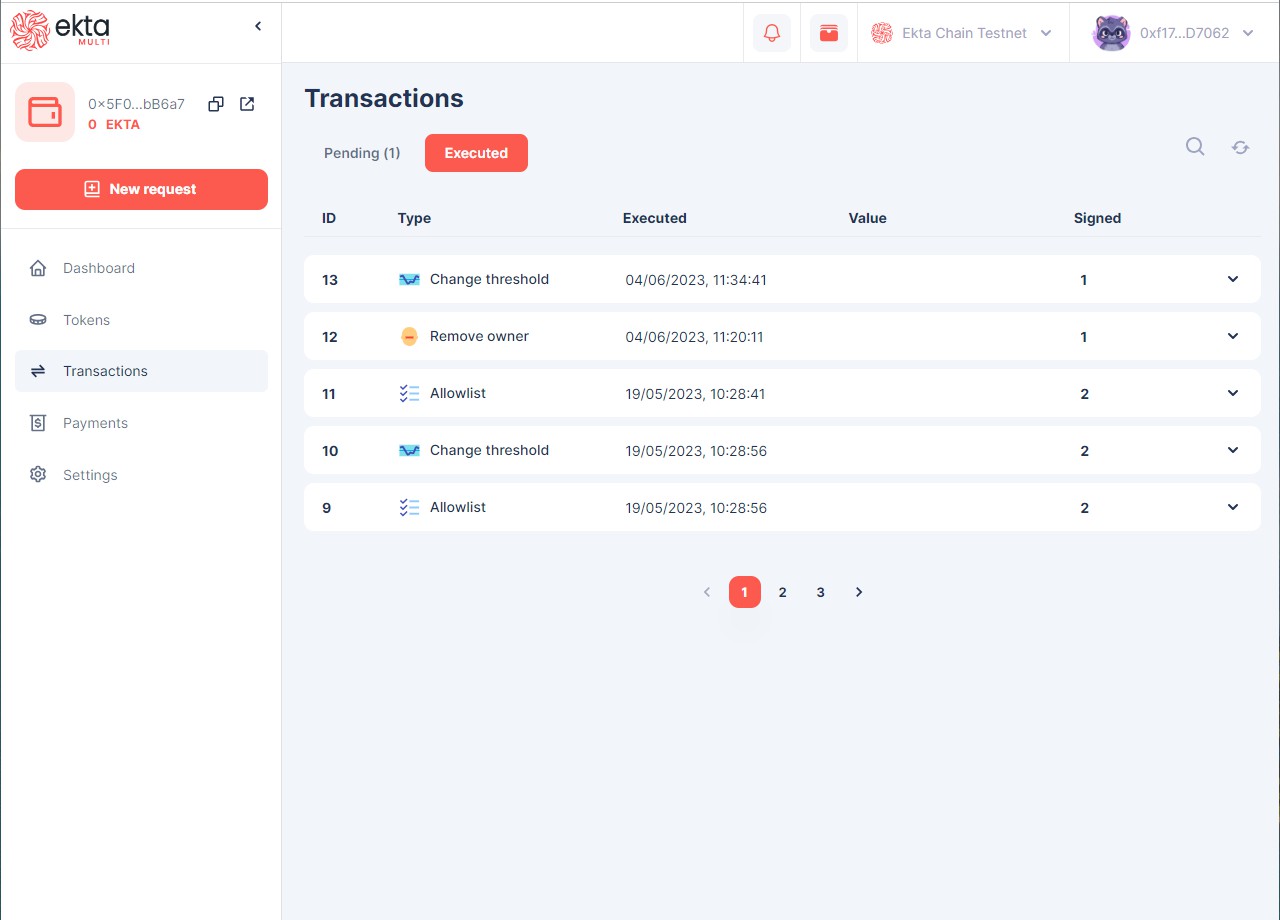The width and height of the screenshot is (1280, 920).
Task: Click the notification bell icon
Action: [772, 33]
